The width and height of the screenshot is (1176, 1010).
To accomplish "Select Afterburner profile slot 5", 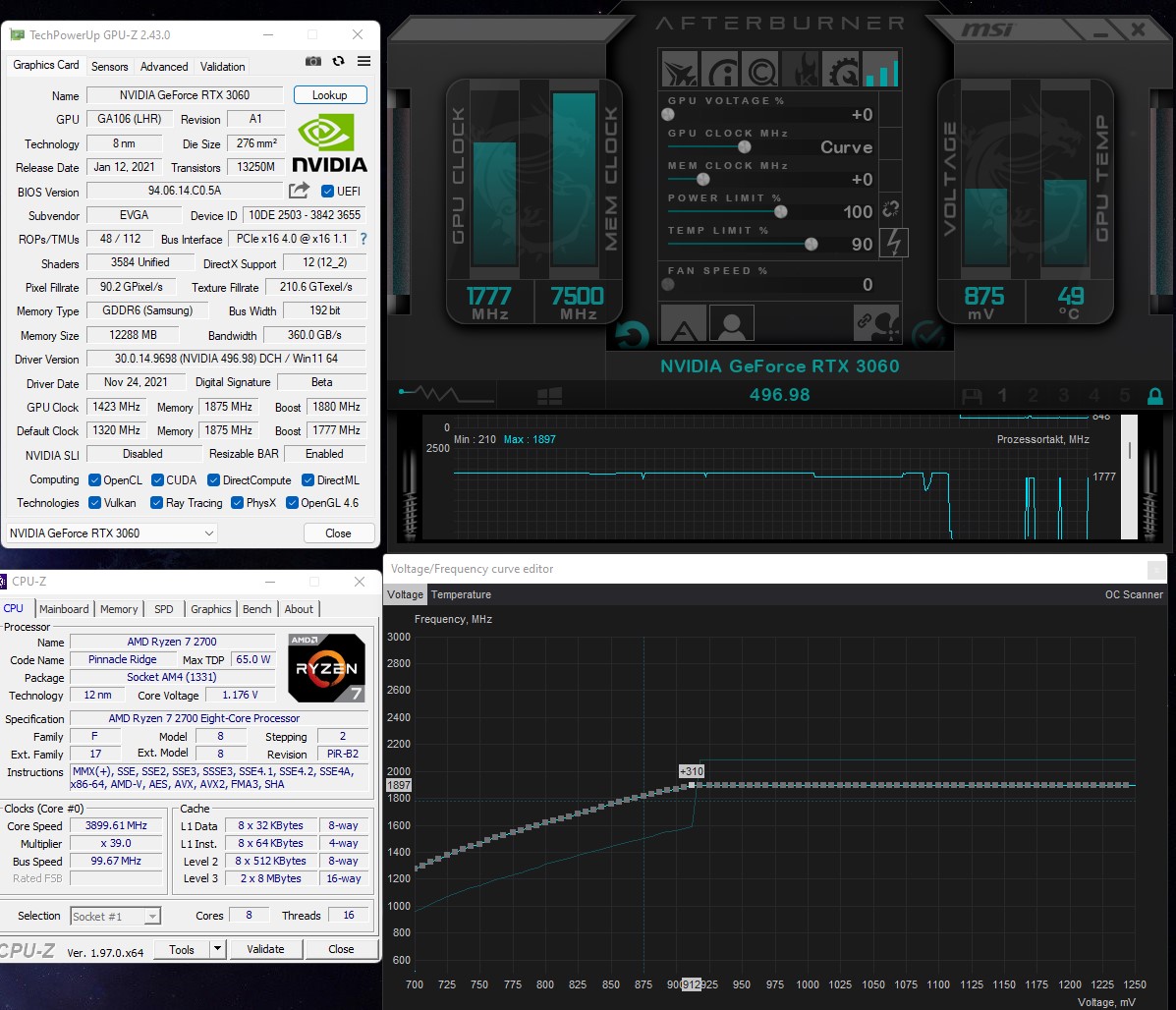I will (x=1124, y=395).
